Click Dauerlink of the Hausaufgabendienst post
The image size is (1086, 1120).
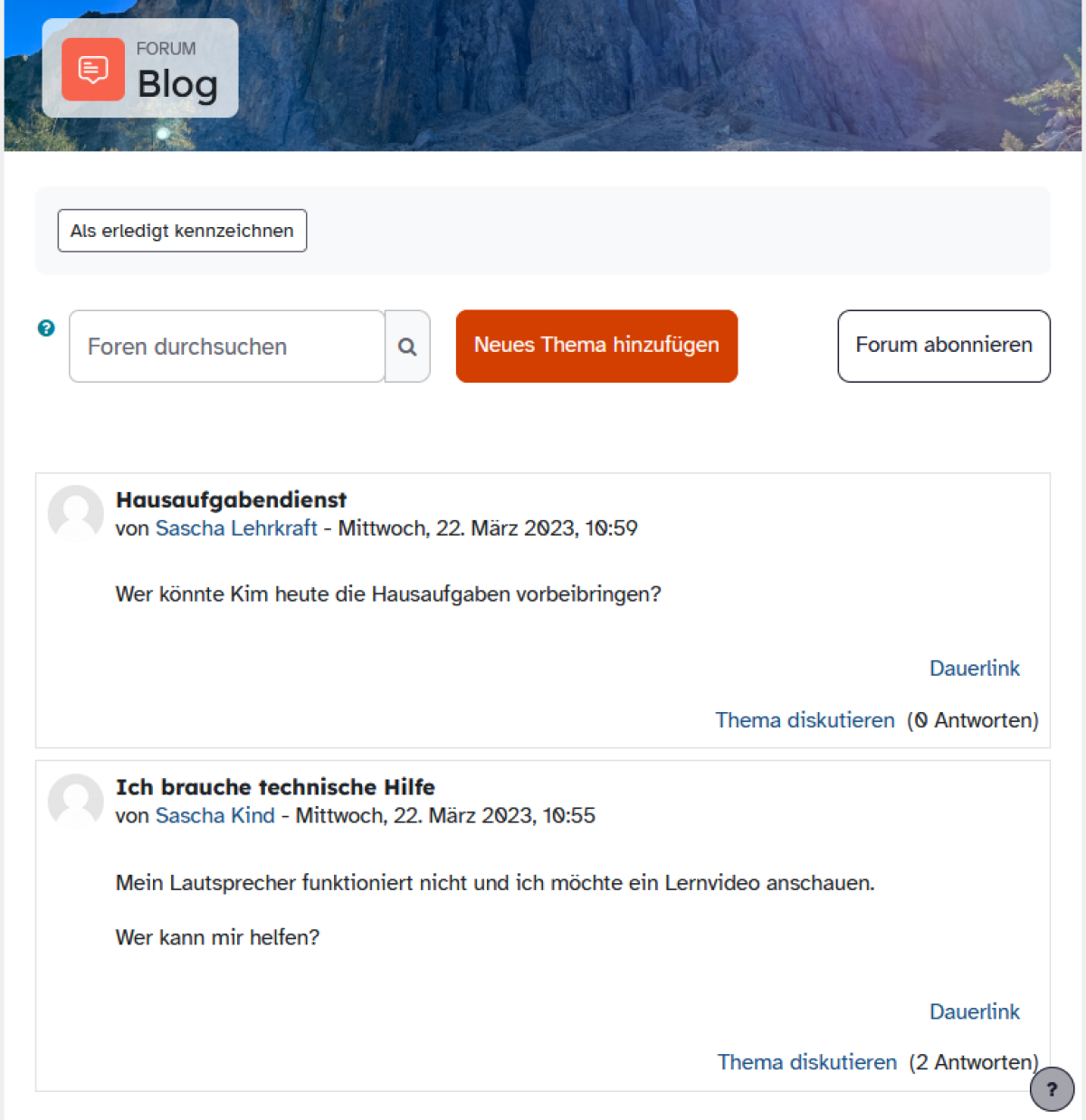coord(974,669)
